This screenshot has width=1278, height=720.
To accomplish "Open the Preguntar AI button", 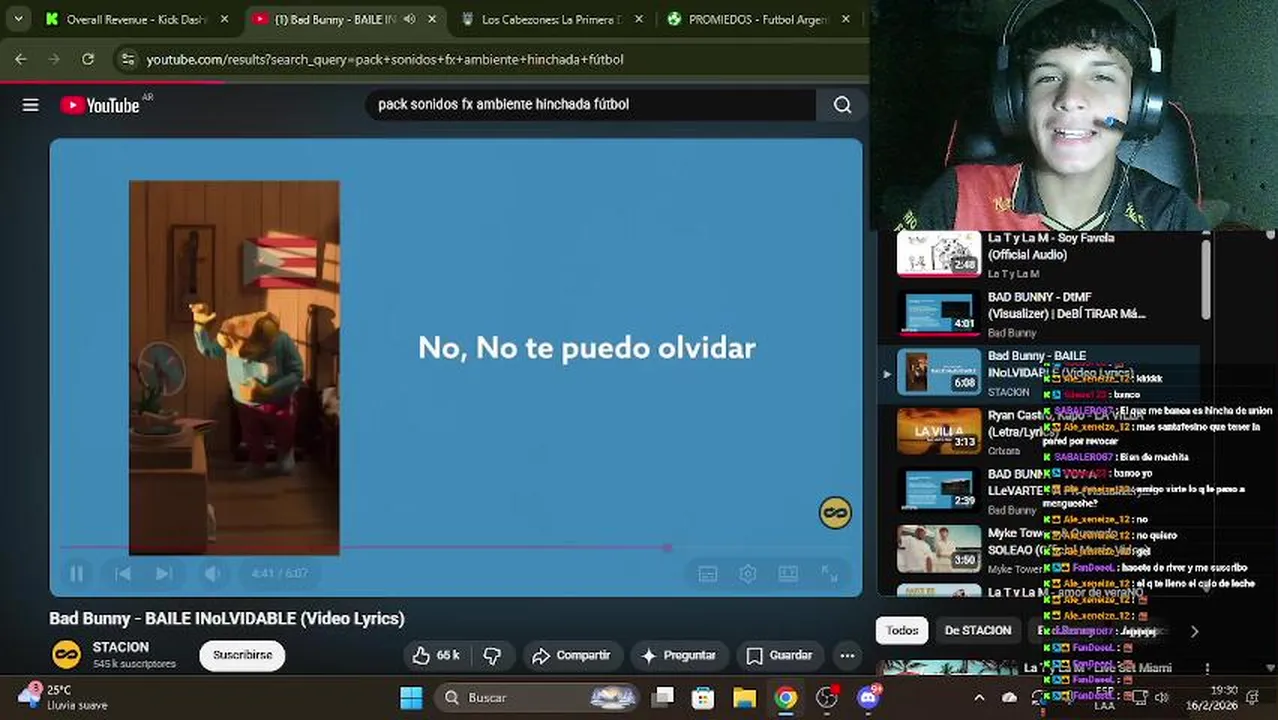I will pos(678,655).
